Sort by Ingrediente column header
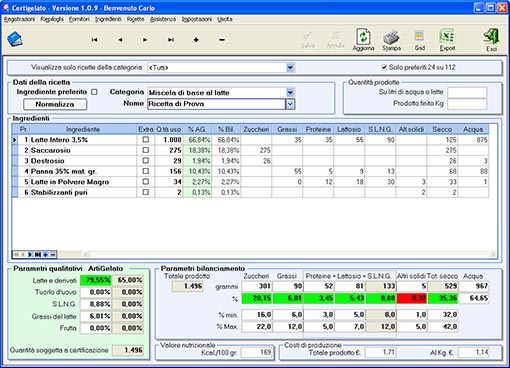This screenshot has width=510, height=368. (x=83, y=129)
